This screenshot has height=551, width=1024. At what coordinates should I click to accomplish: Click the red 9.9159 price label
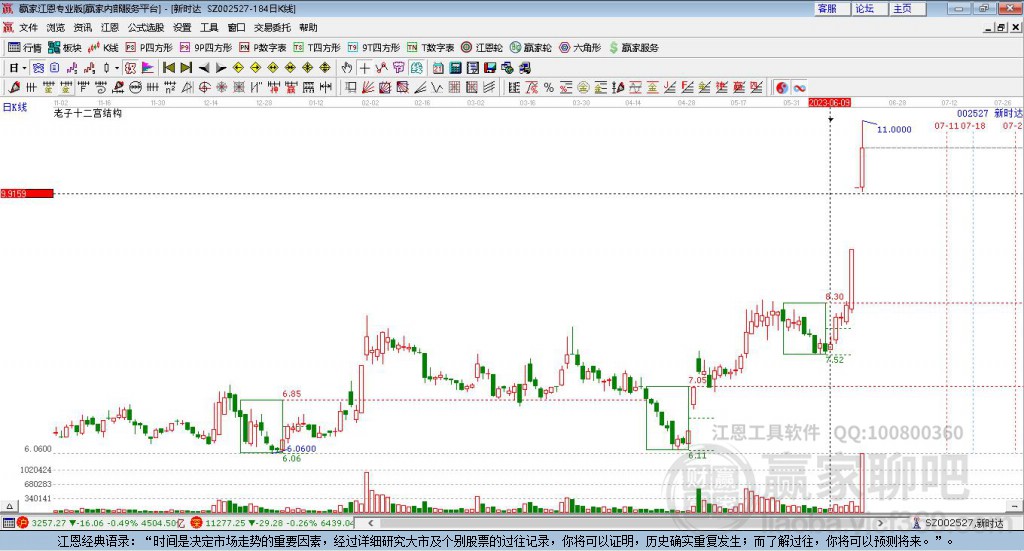27,193
